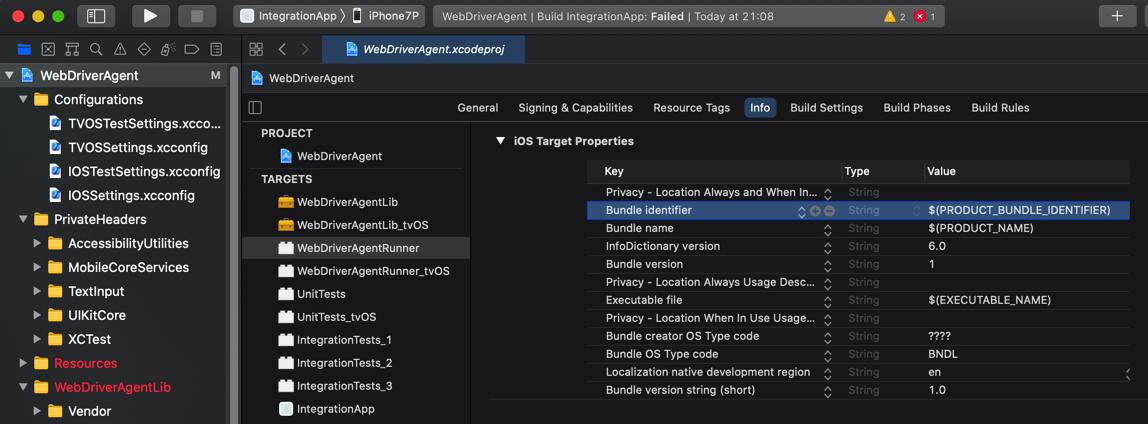Hide the navigator with the sidebar toggle
Image resolution: width=1148 pixels, height=424 pixels.
(x=96, y=16)
